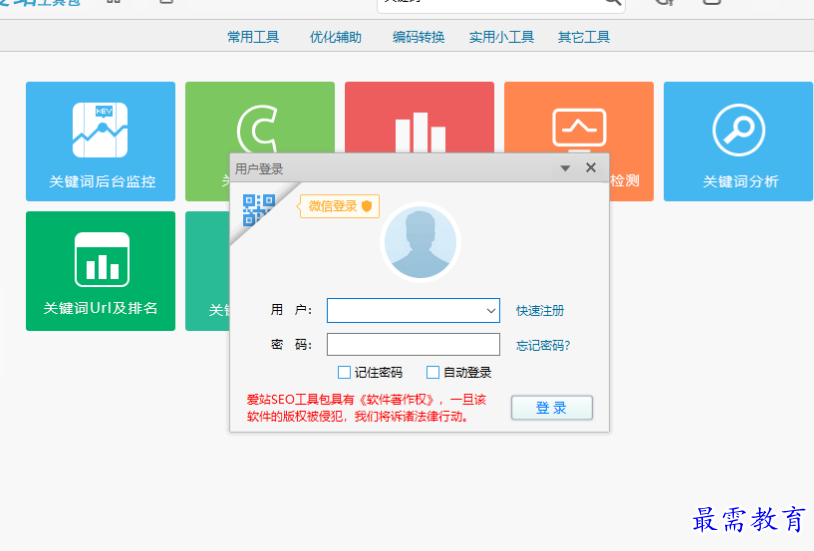Image resolution: width=814 pixels, height=551 pixels.
Task: Switch to the 优化辅助 tab
Action: [335, 37]
